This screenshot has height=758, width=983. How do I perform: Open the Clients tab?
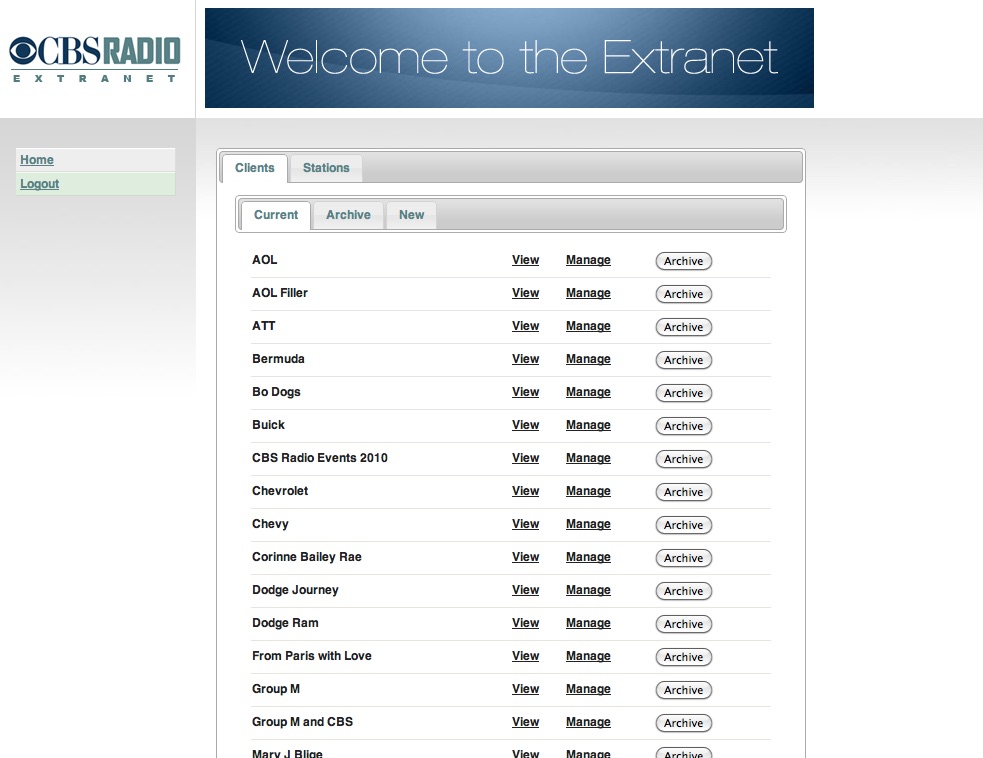[x=254, y=168]
